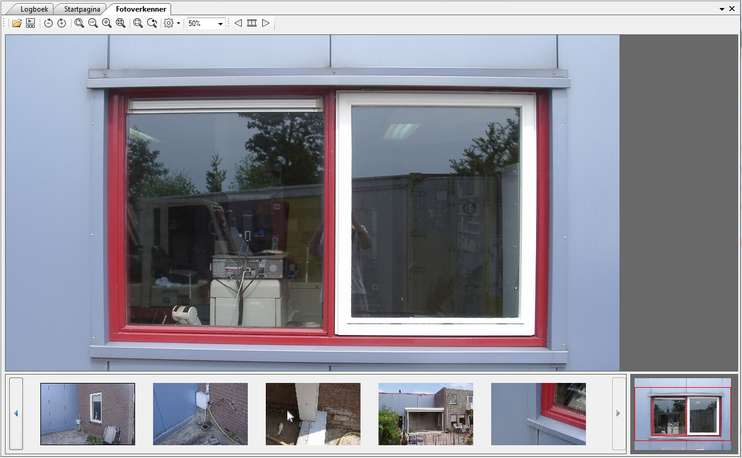Click the save/filmstrip icon in toolbar
The width and height of the screenshot is (742, 458).
pyautogui.click(x=30, y=23)
